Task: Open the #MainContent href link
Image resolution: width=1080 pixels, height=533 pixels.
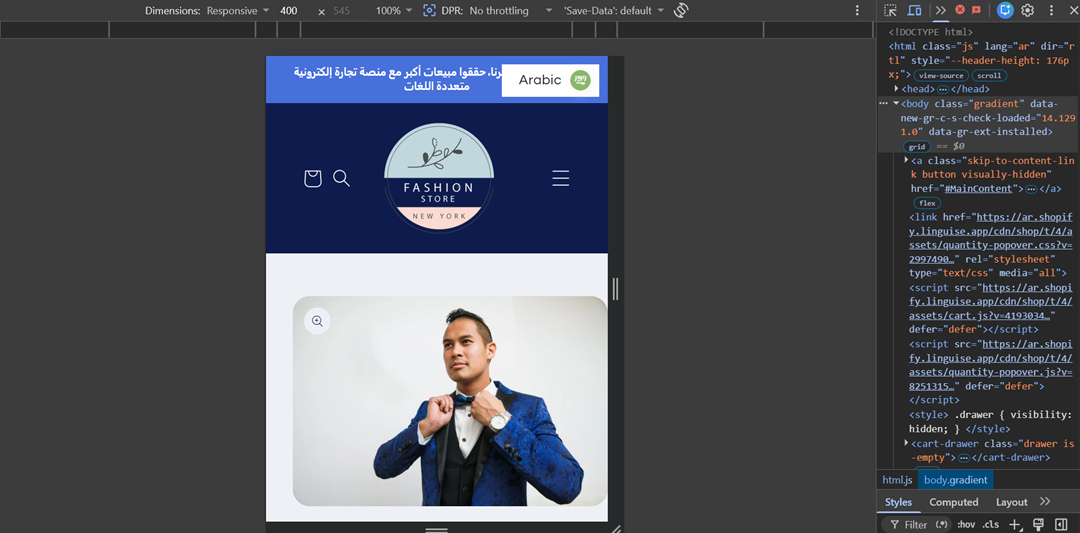Action: click(979, 189)
